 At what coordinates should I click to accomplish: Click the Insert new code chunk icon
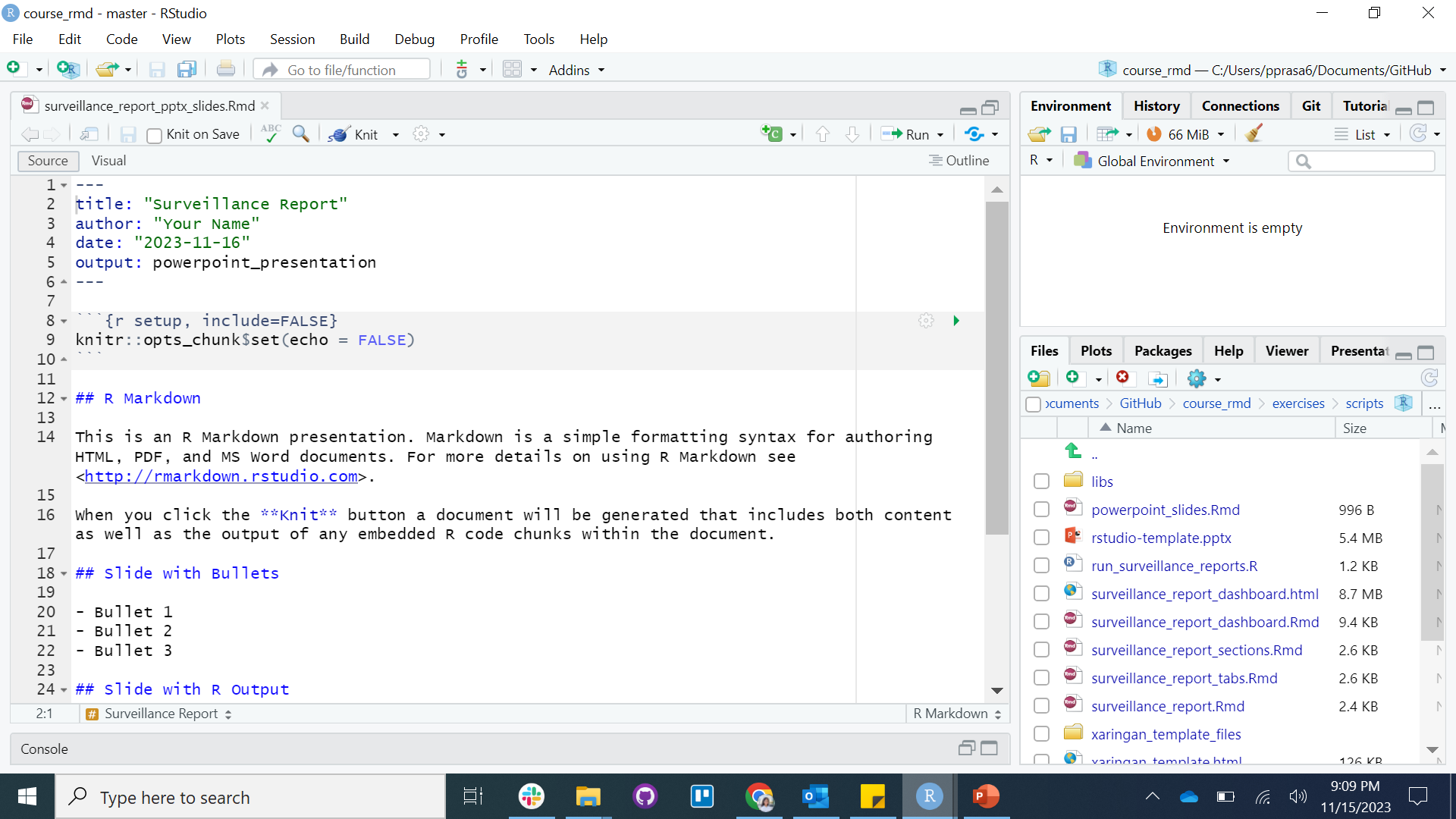(x=772, y=133)
